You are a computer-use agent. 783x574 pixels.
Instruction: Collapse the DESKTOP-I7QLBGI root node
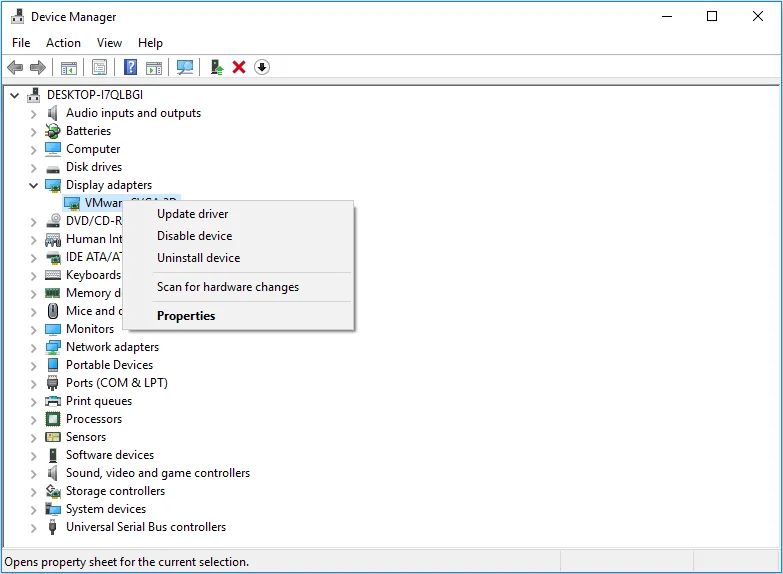click(14, 95)
